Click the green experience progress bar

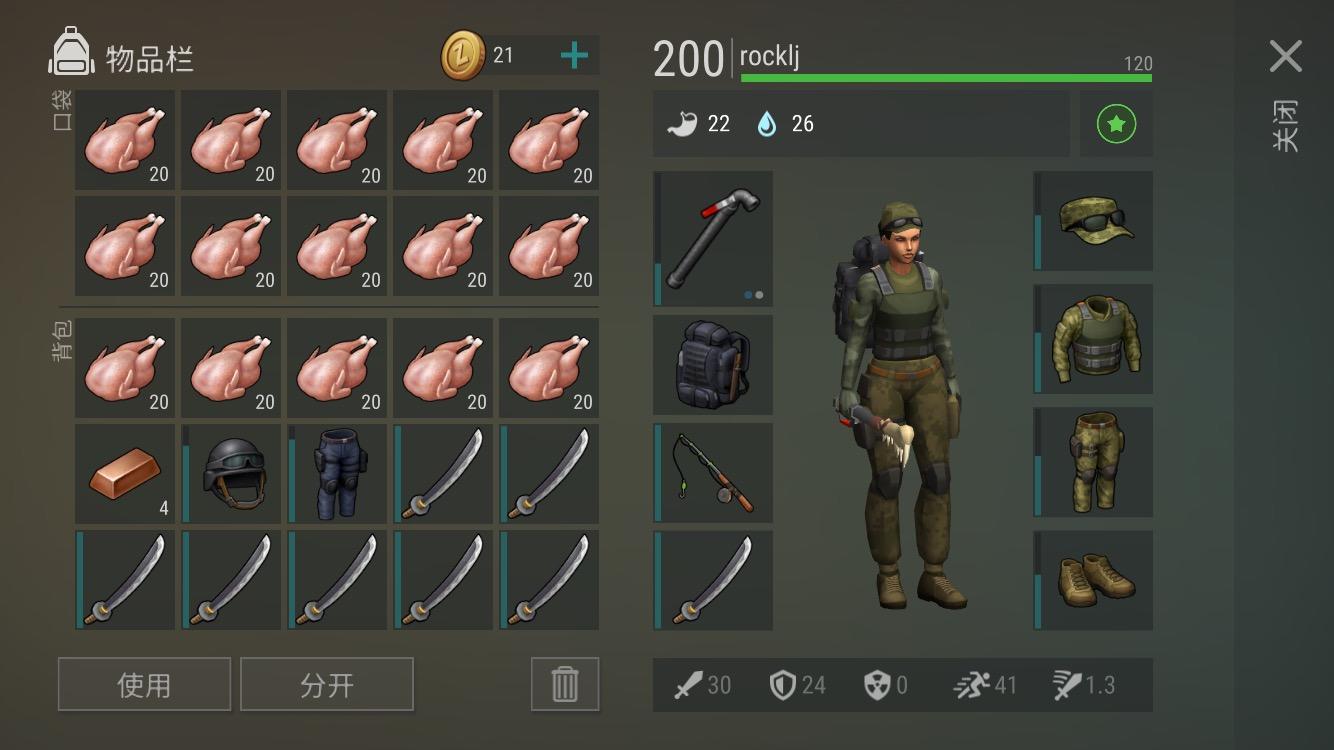pyautogui.click(x=946, y=77)
